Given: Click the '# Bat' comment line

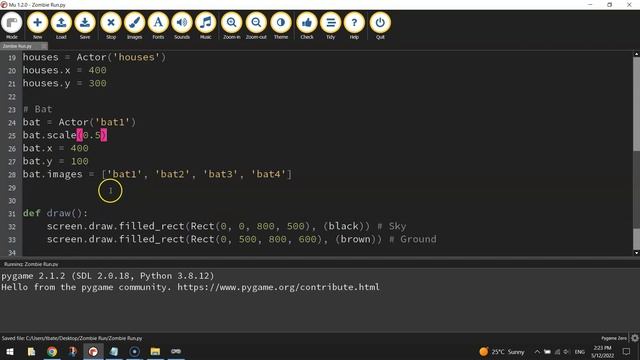Looking at the screenshot, I should pyautogui.click(x=38, y=109).
